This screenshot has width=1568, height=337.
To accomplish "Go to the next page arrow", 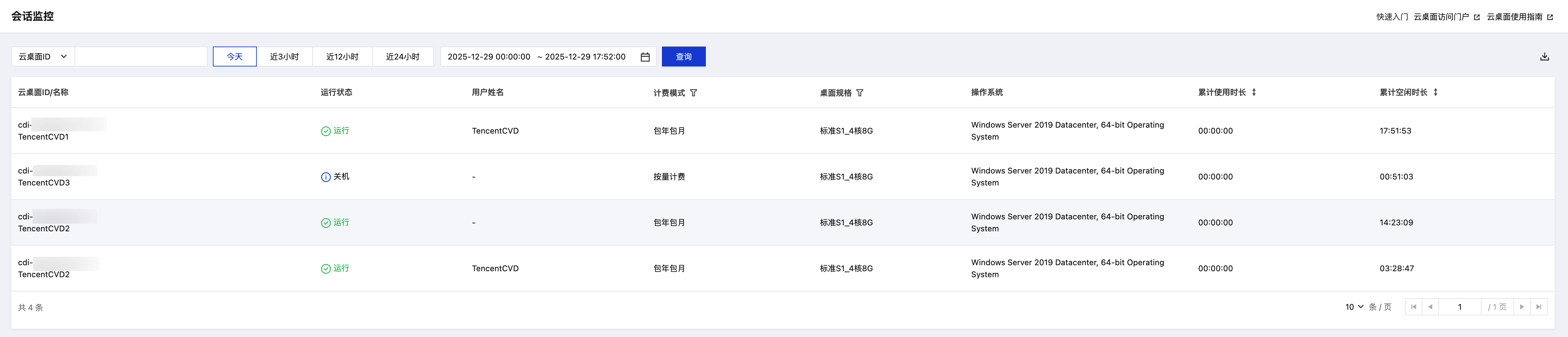I will click(x=1522, y=307).
